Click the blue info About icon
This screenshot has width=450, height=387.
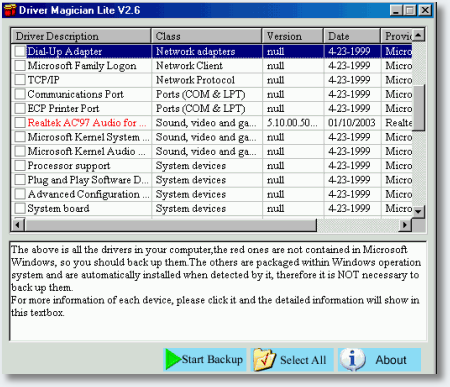(x=352, y=359)
